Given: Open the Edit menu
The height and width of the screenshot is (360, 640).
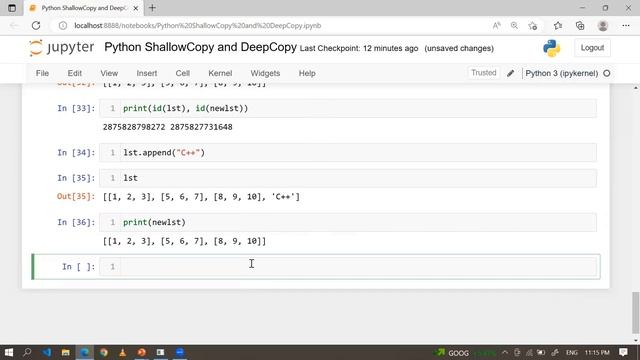Looking at the screenshot, I should (75, 73).
